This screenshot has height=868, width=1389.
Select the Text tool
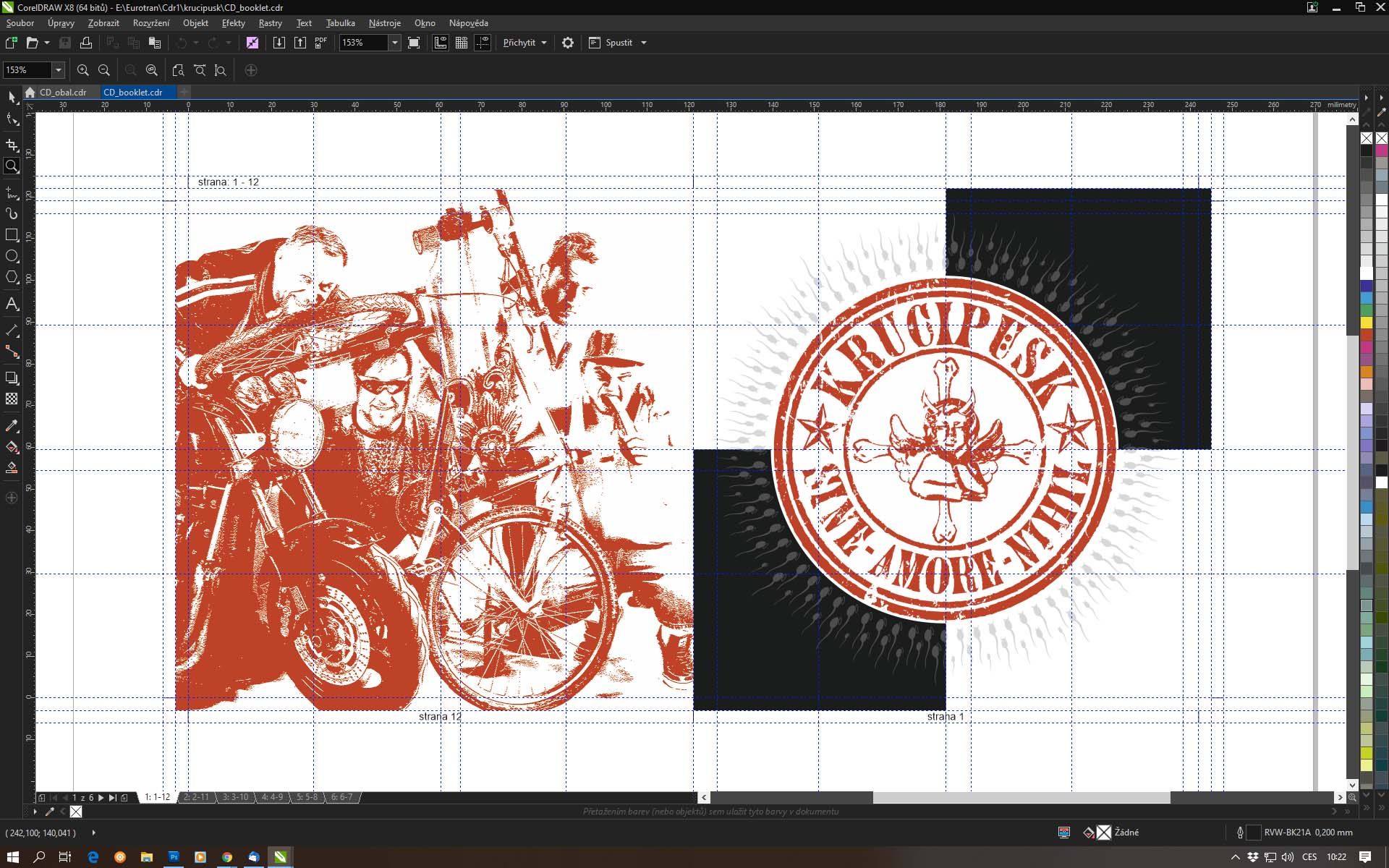click(12, 304)
